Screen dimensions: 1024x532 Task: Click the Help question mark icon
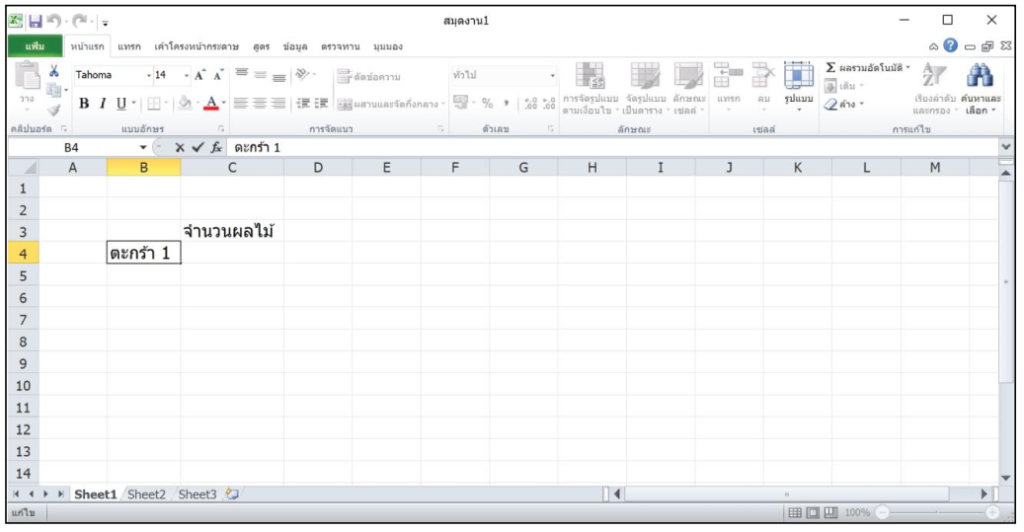[952, 47]
